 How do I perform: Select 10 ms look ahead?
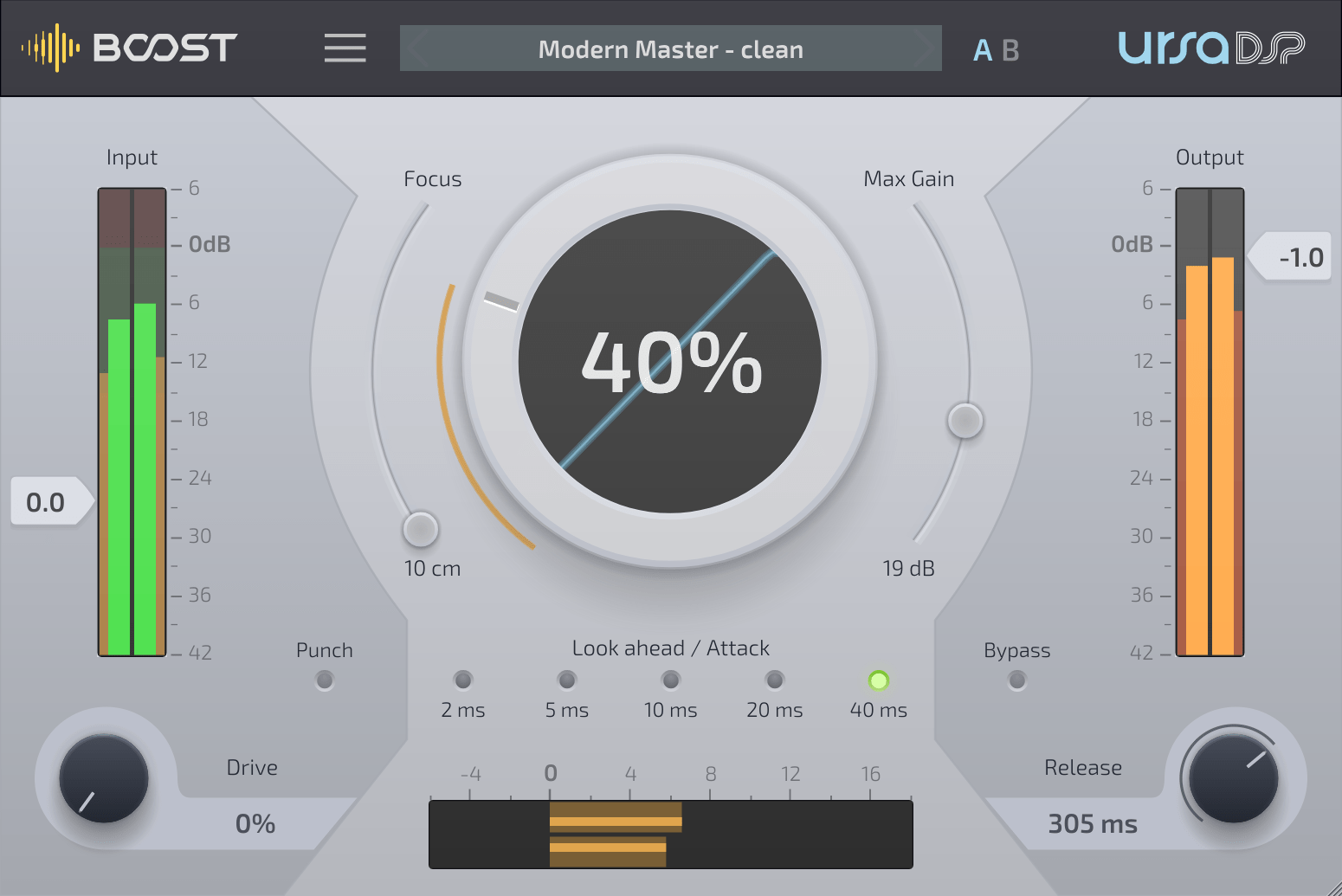(x=671, y=680)
